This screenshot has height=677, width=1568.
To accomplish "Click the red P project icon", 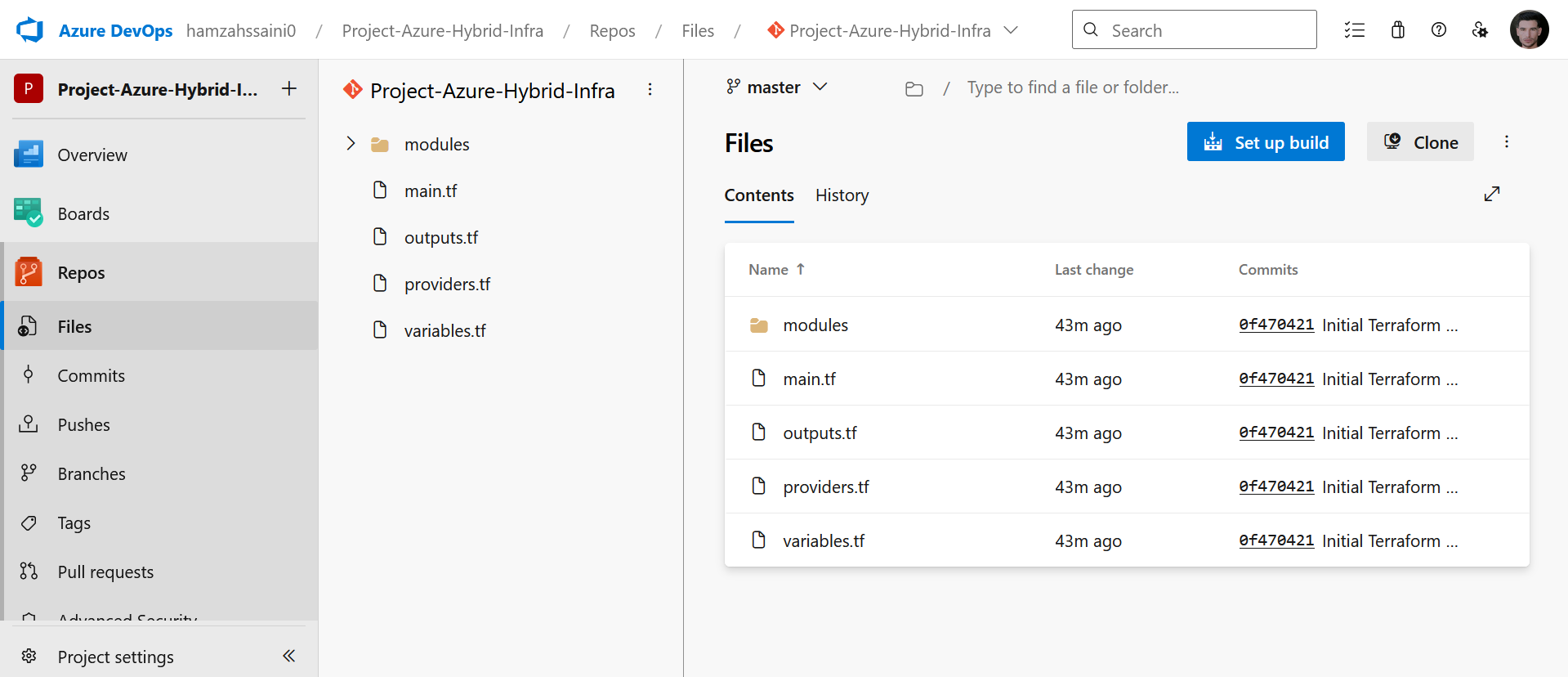I will point(29,88).
